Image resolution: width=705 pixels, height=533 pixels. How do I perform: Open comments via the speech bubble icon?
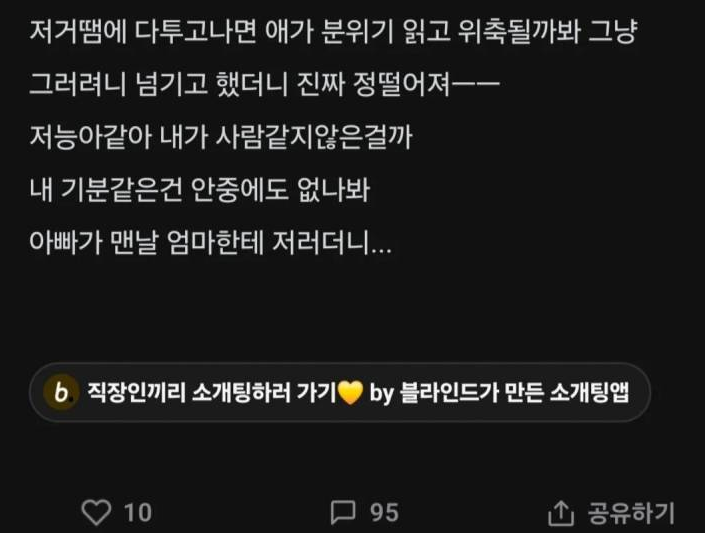[343, 512]
